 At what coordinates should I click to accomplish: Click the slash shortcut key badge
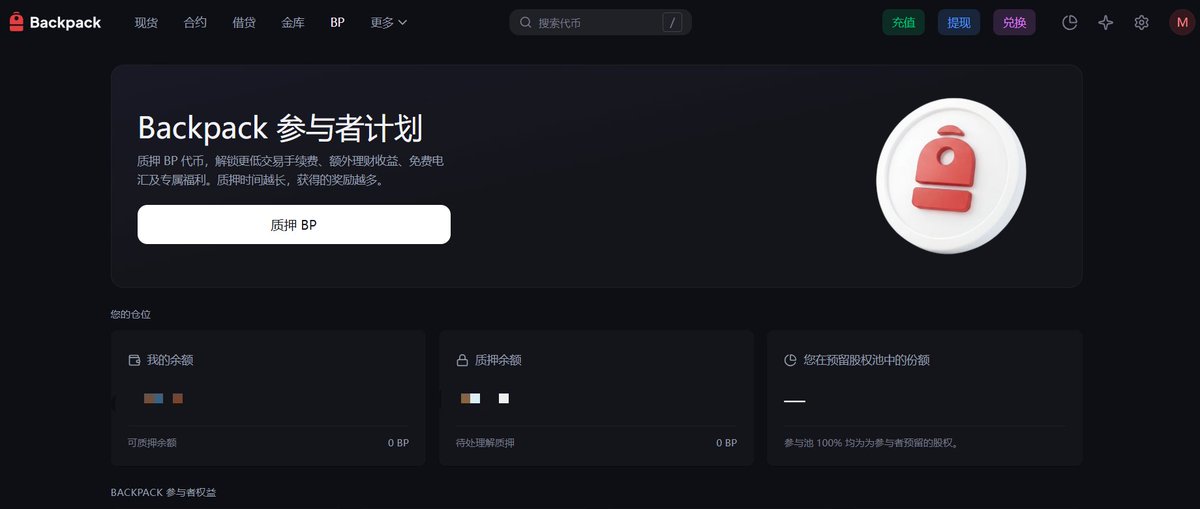point(672,22)
